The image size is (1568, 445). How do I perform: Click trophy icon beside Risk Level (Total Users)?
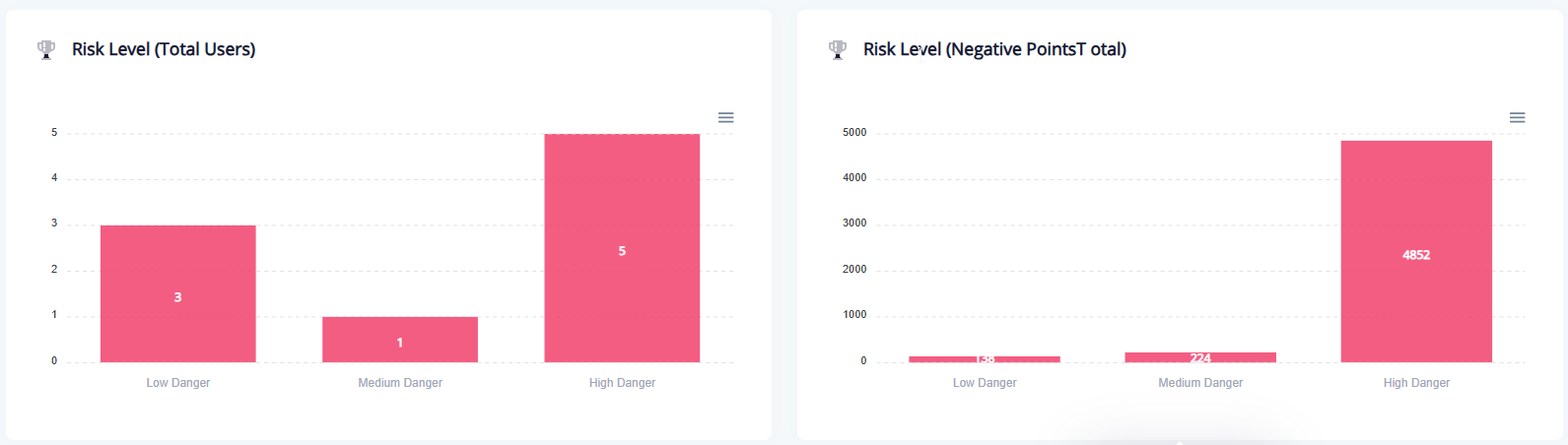(46, 49)
